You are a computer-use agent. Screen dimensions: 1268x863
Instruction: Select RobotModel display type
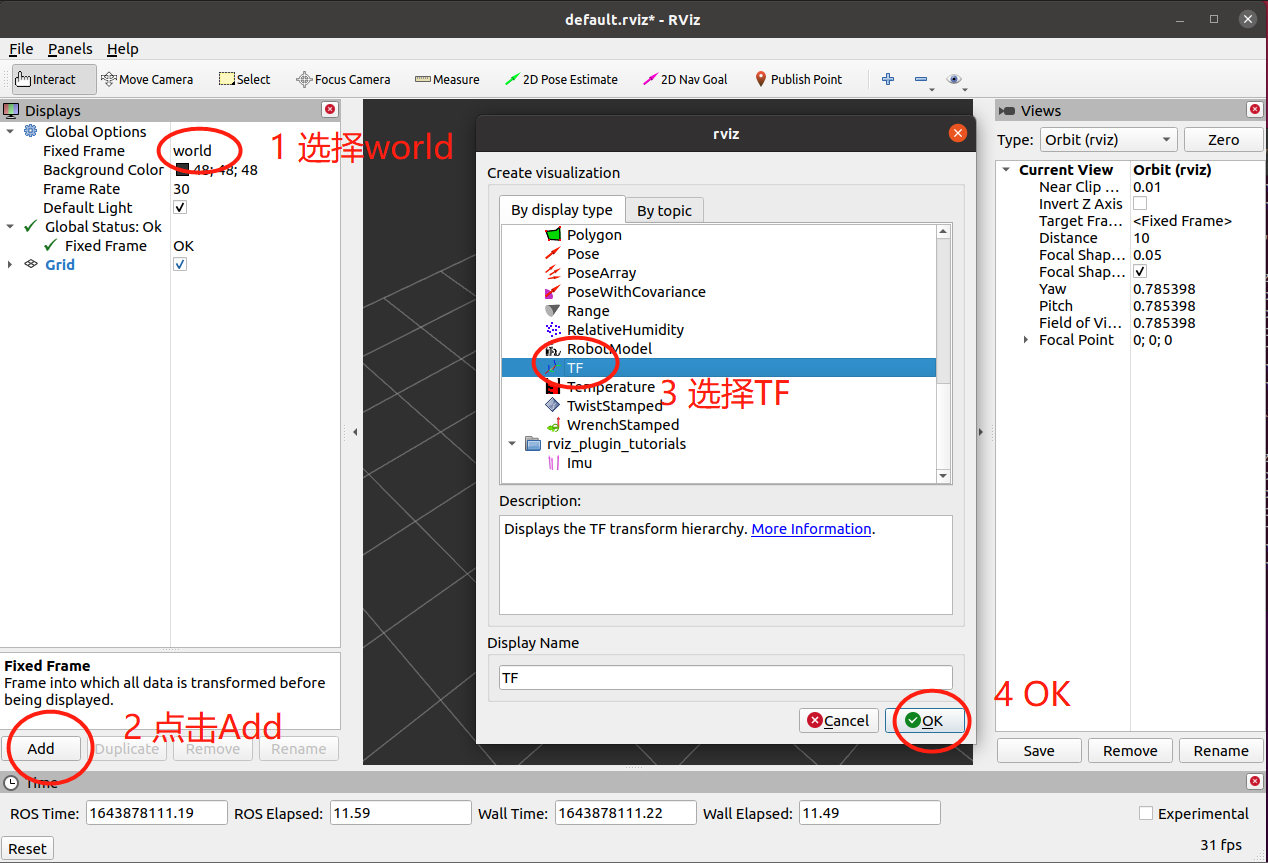pos(609,349)
